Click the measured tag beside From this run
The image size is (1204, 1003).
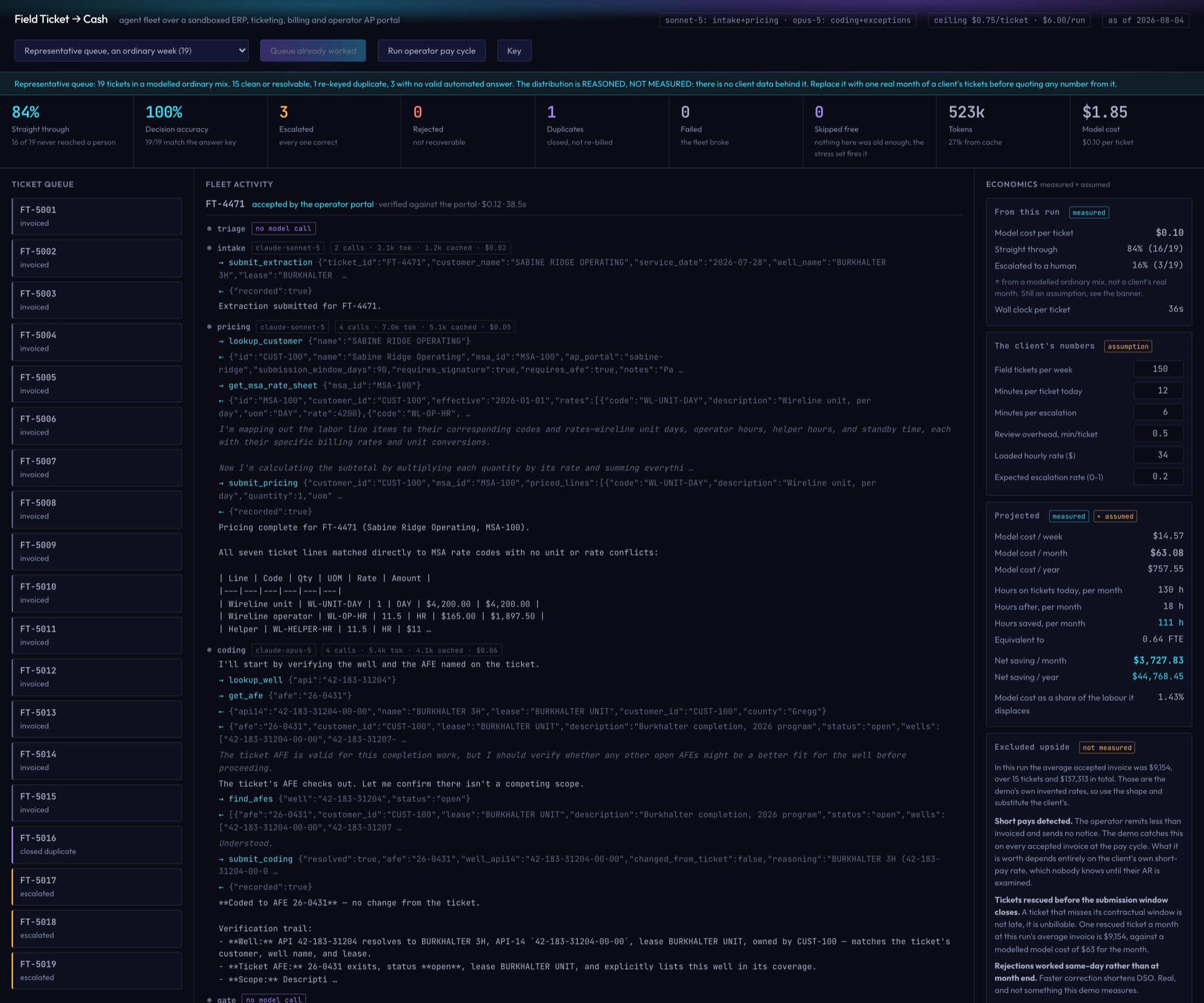[x=1089, y=213]
